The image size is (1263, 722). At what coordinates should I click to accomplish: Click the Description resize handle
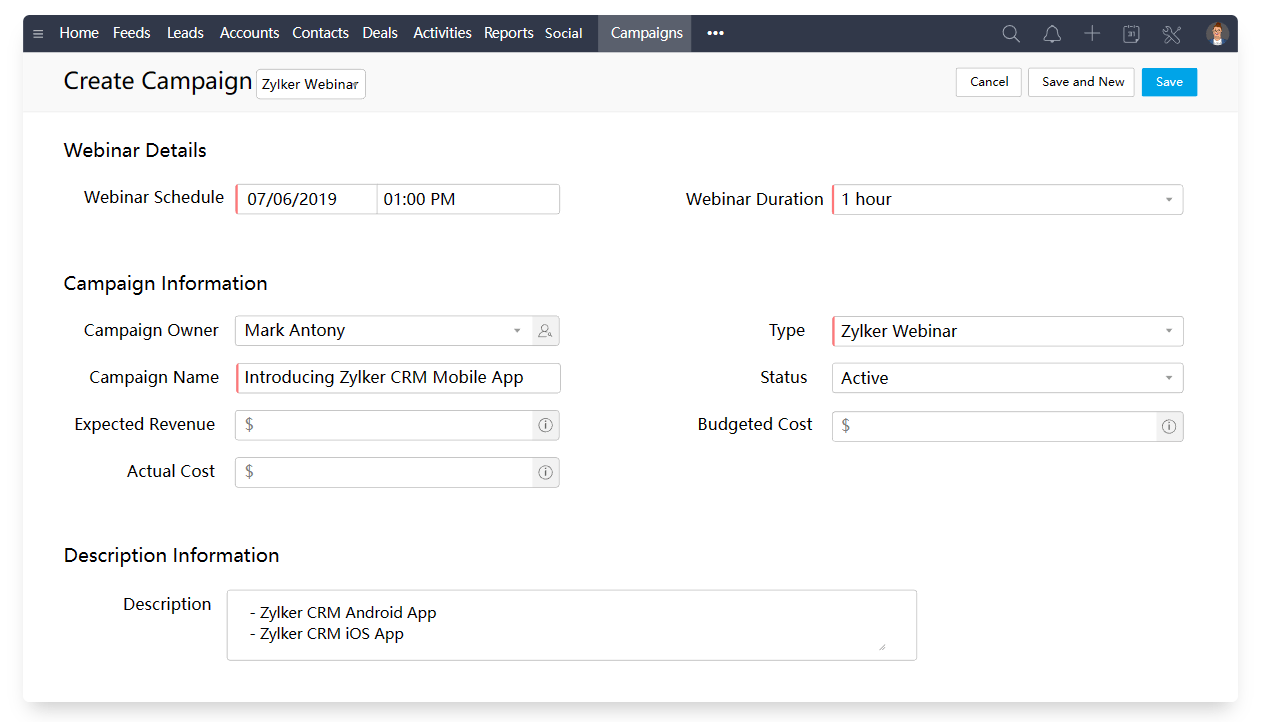882,647
